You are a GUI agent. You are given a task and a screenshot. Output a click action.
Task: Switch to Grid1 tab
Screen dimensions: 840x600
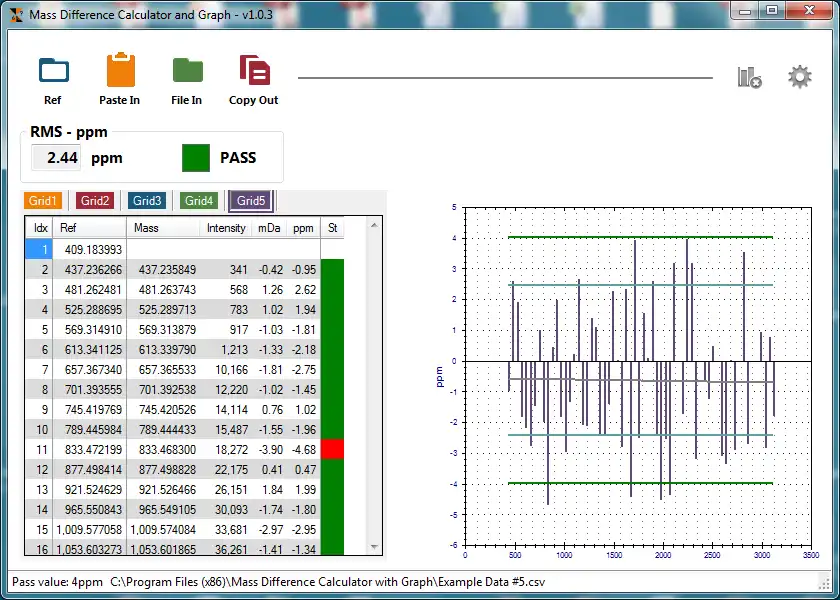coord(43,201)
